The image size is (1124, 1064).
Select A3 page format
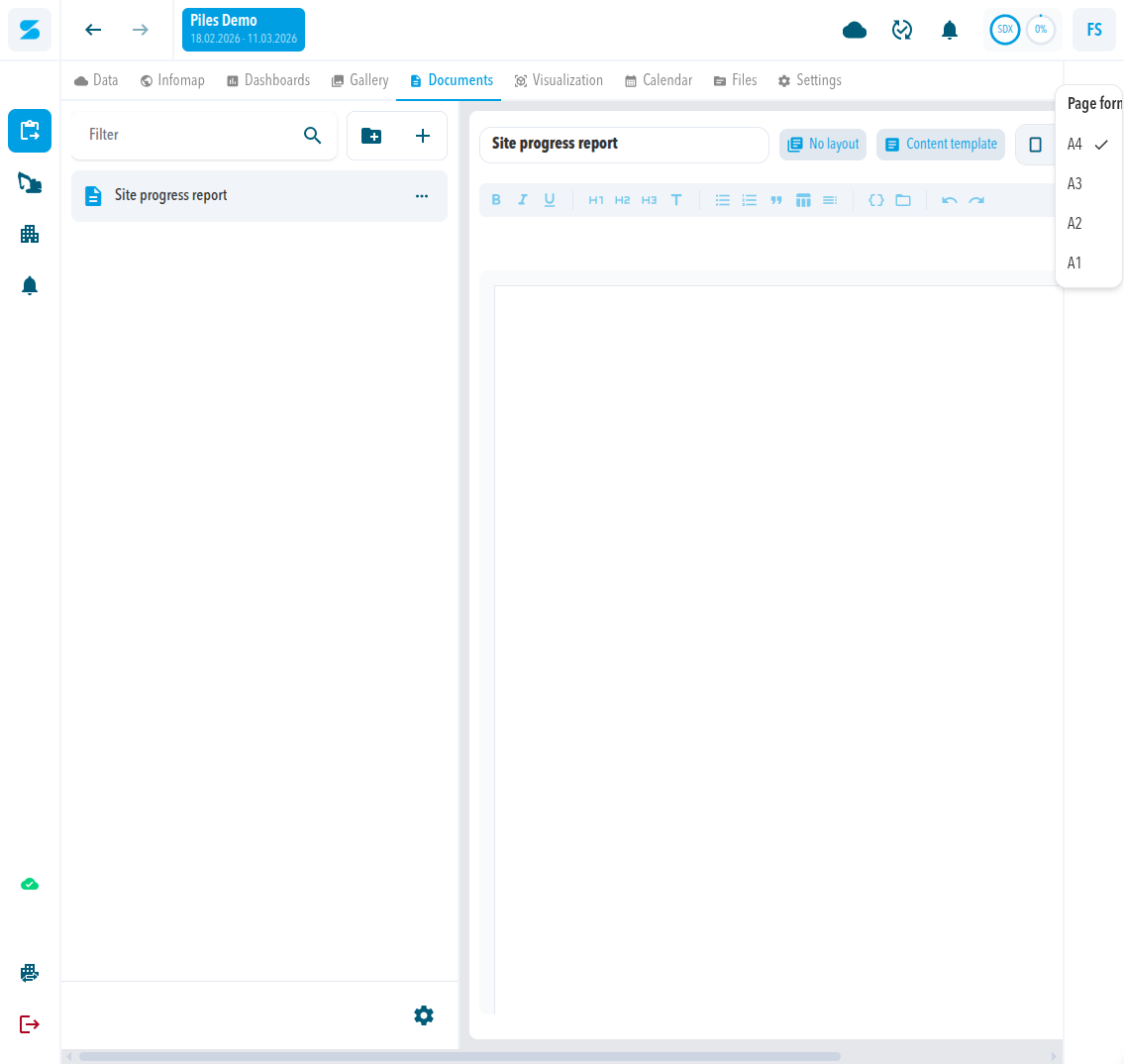(1088, 183)
